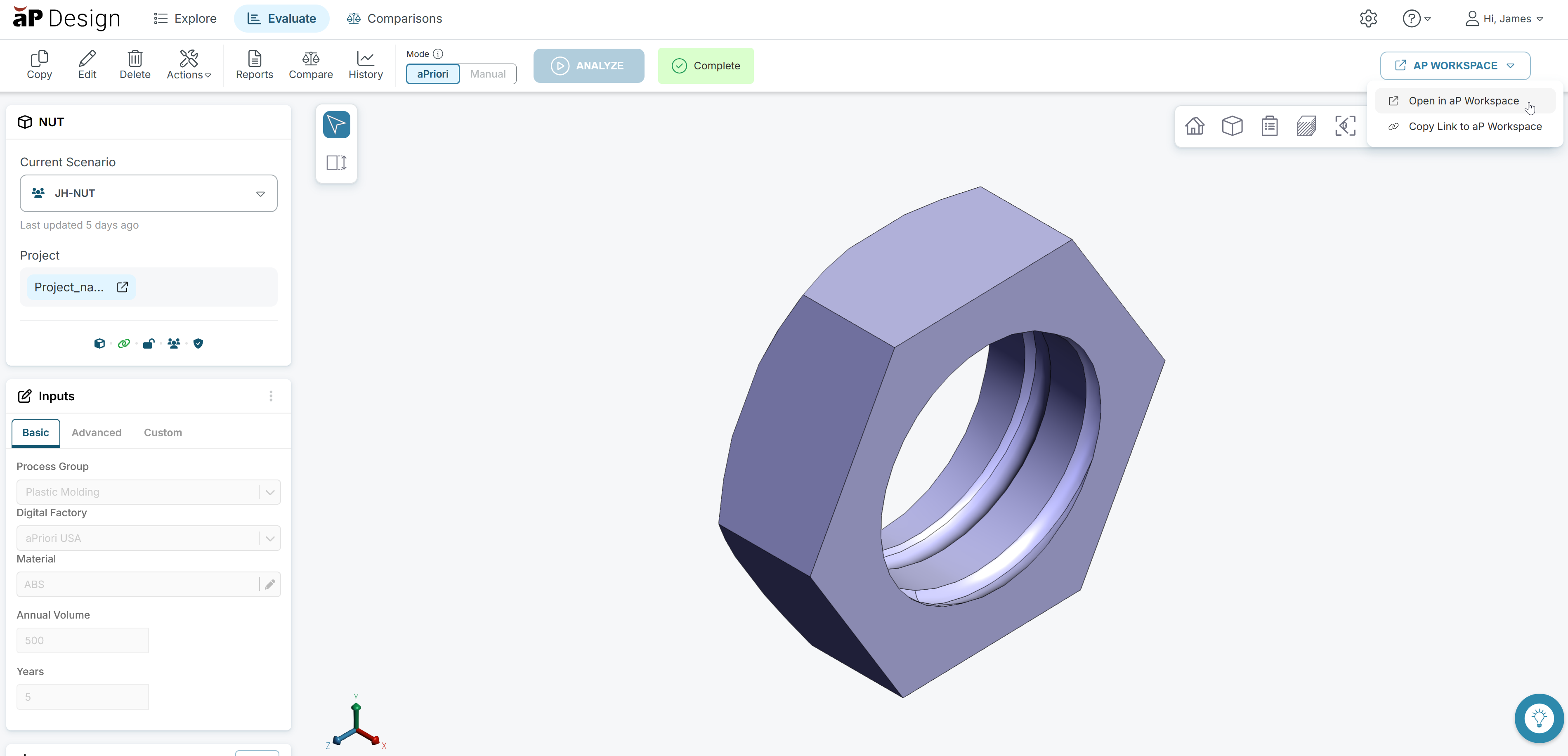The image size is (1568, 756).
Task: Switch mode to Manual
Action: point(488,73)
